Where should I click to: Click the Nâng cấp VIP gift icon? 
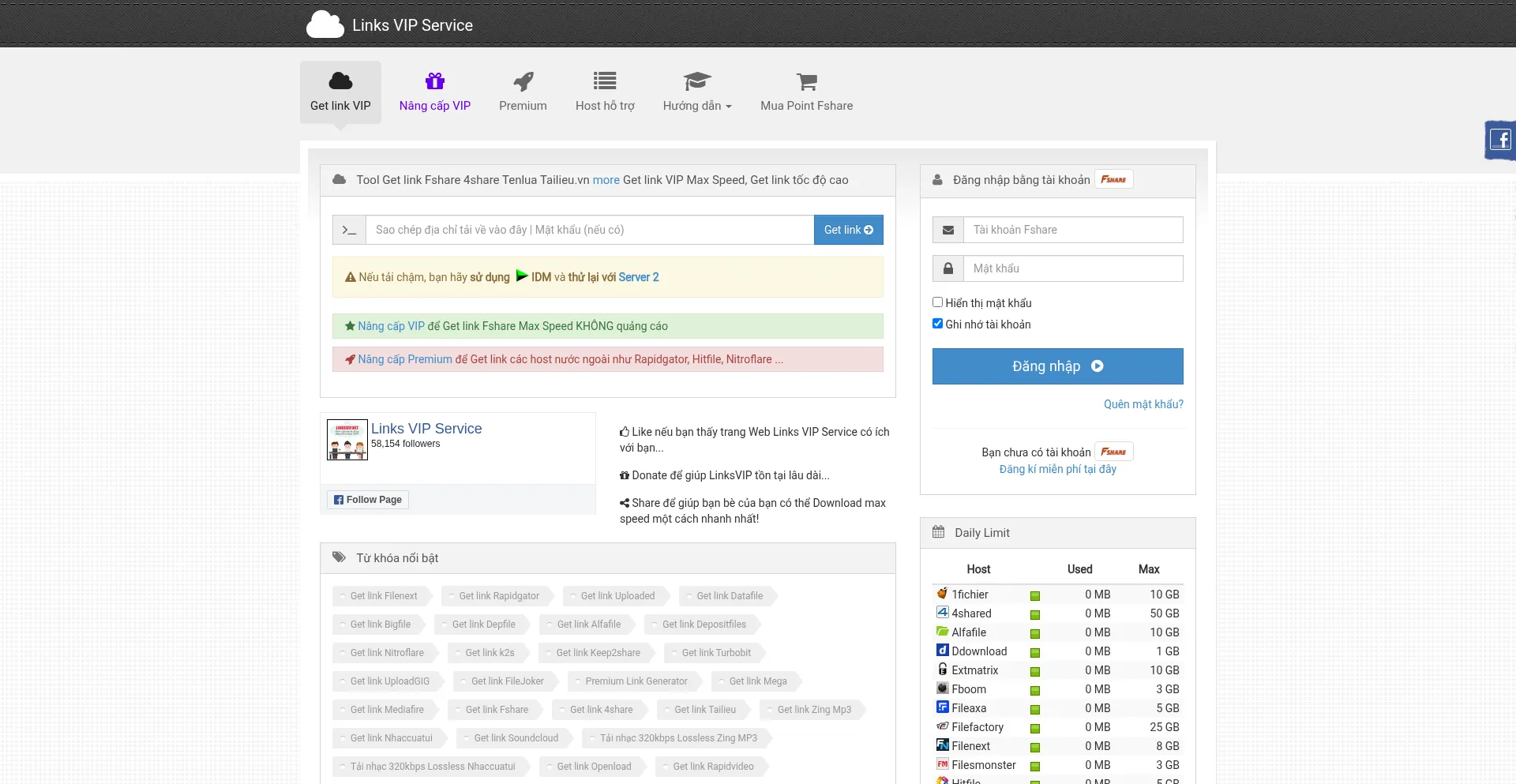[434, 81]
